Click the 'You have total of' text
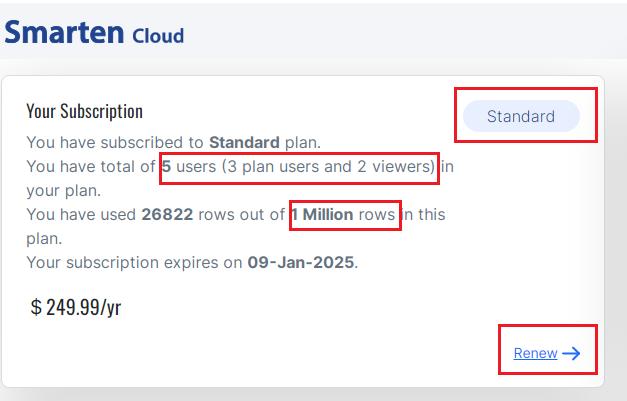The image size is (627, 401). click(x=91, y=166)
